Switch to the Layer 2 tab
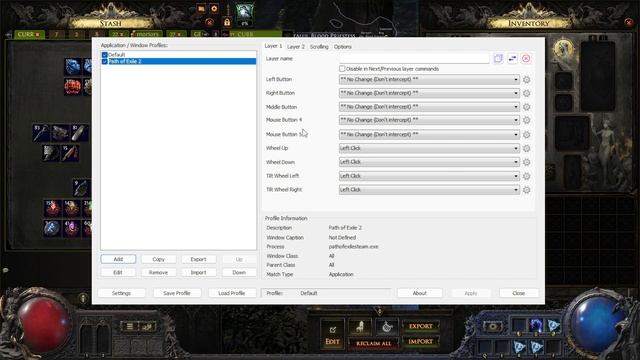 [x=296, y=47]
